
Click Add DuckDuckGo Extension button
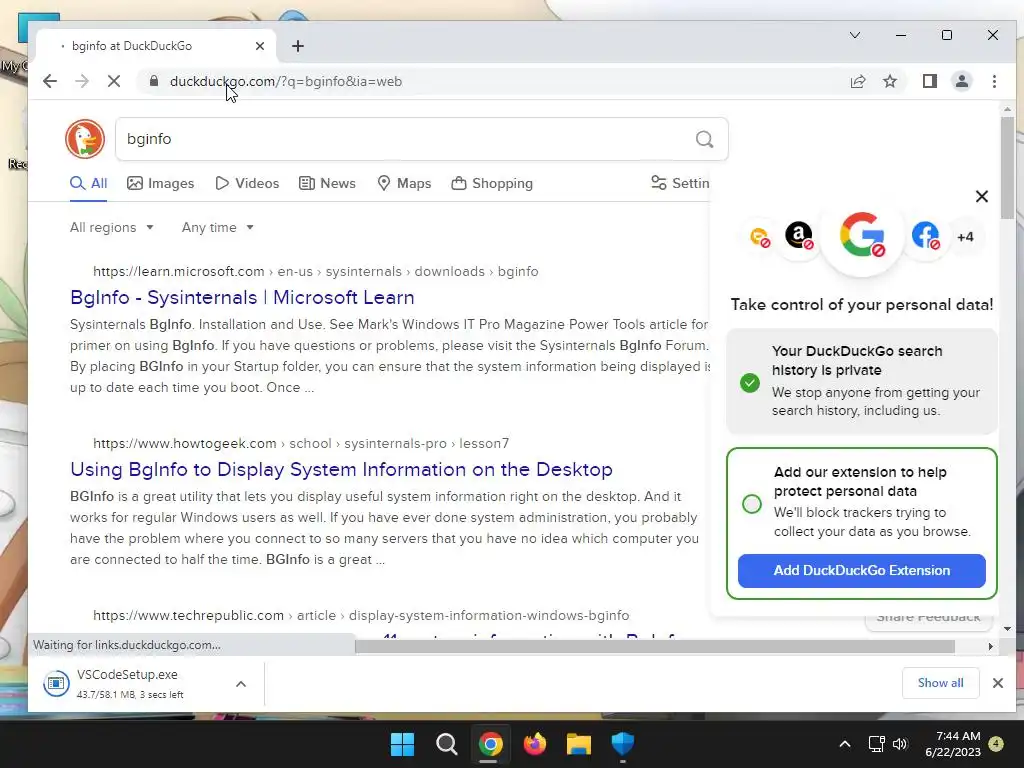(x=861, y=570)
